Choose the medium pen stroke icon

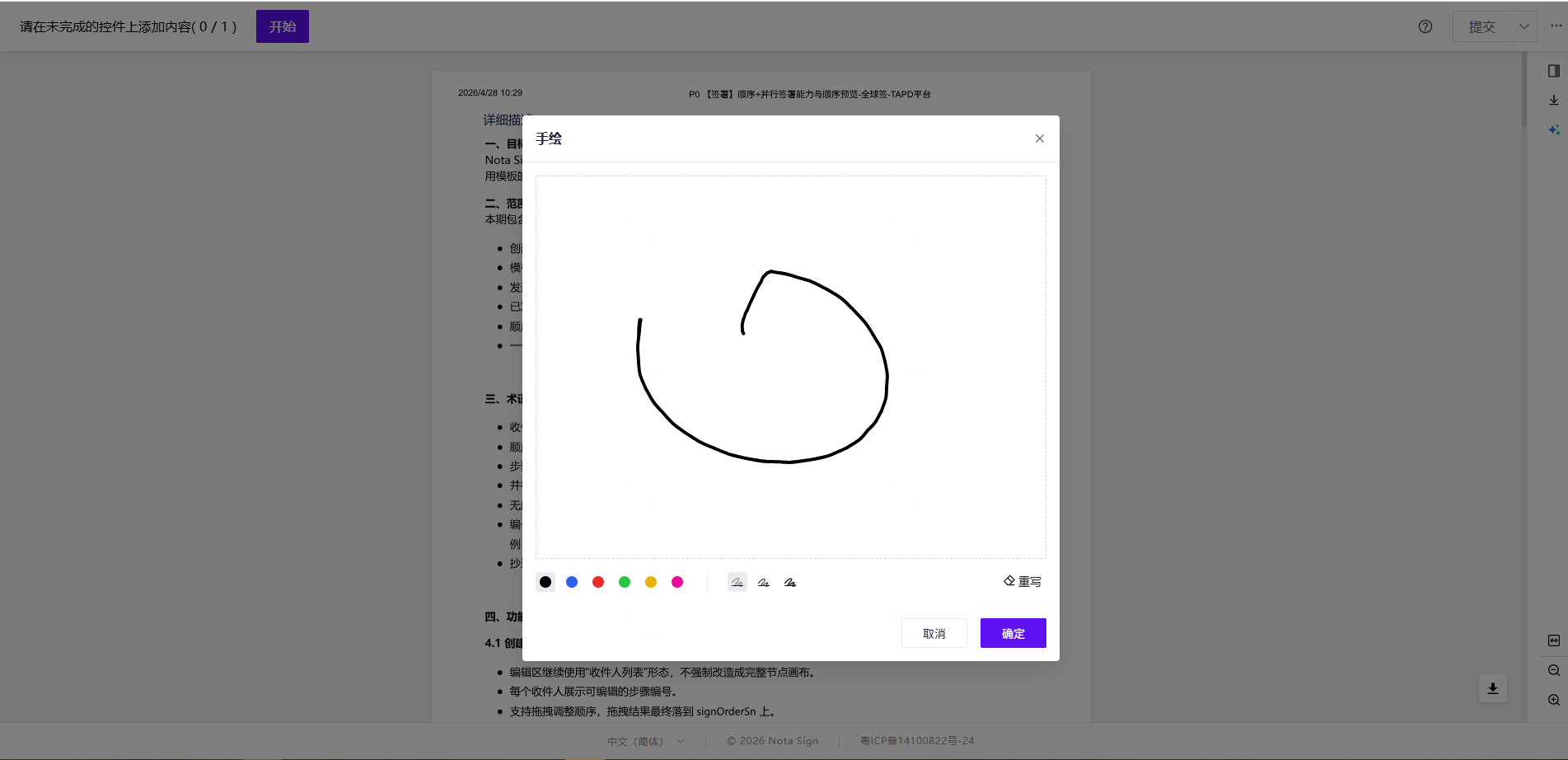764,582
